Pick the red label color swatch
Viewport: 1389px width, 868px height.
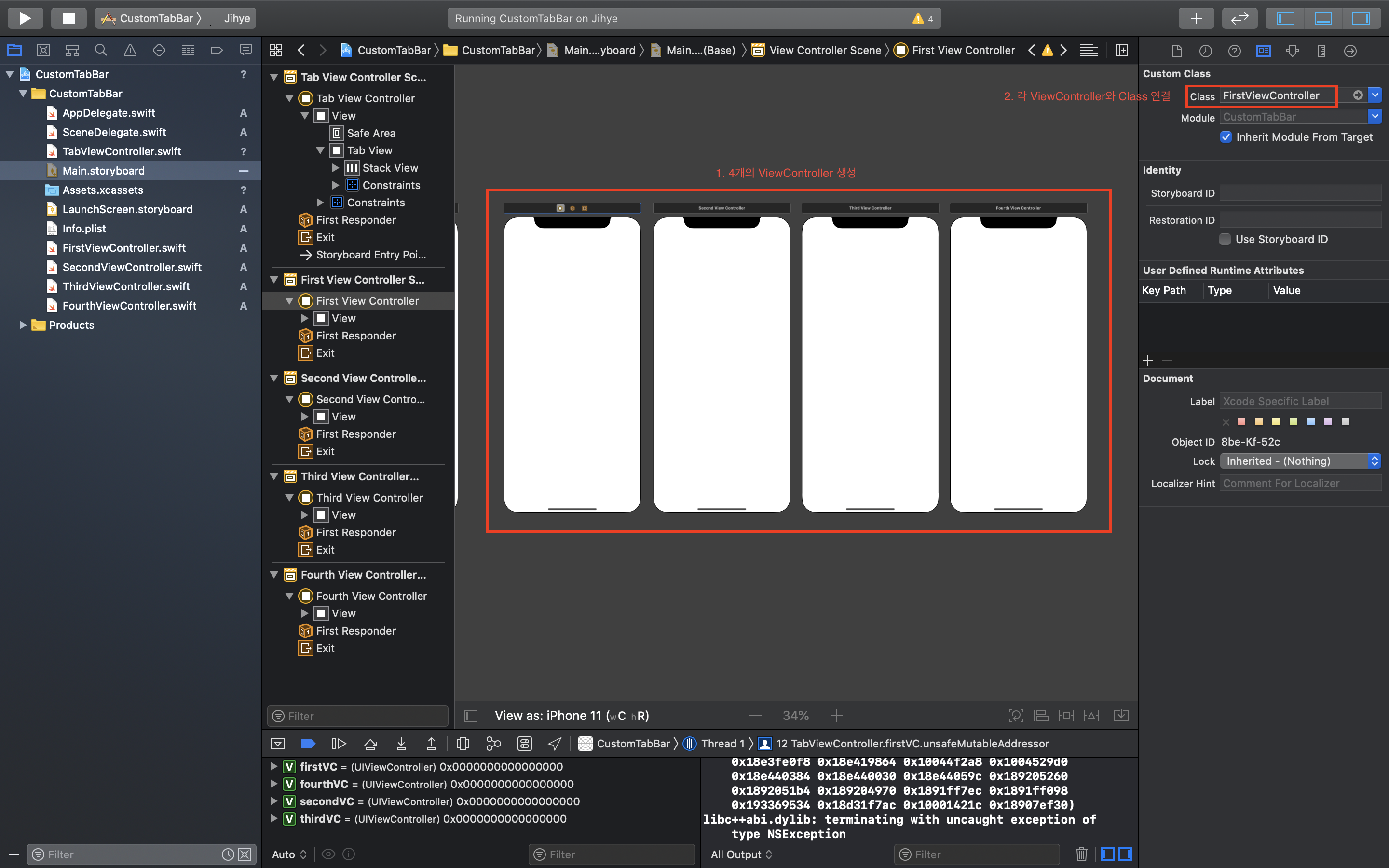click(1241, 421)
